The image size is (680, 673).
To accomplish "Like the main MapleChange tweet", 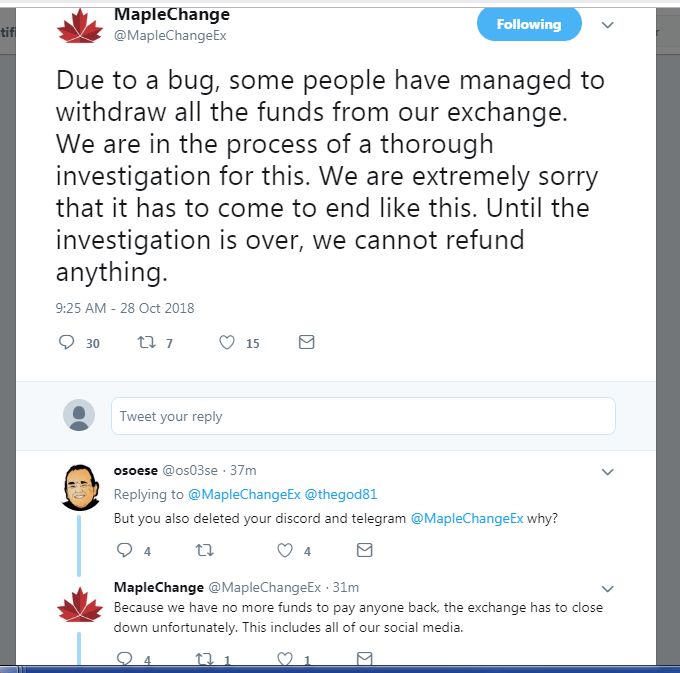I will [x=227, y=343].
